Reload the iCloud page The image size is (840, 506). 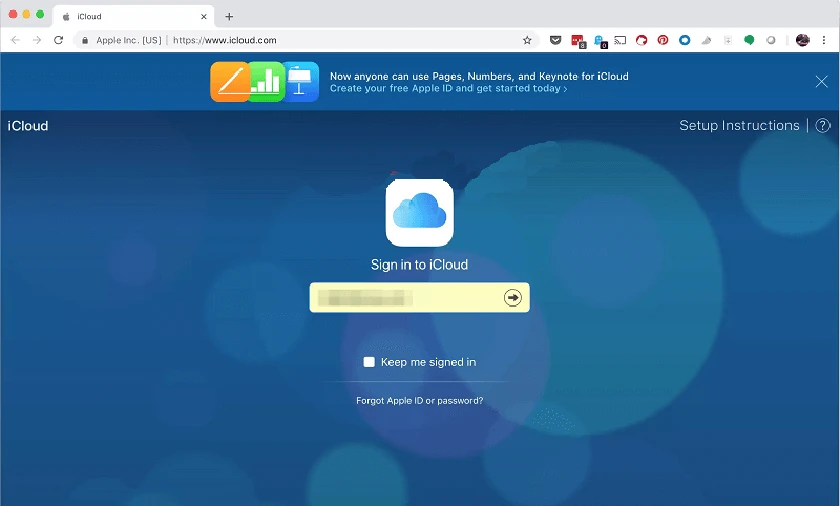[58, 40]
